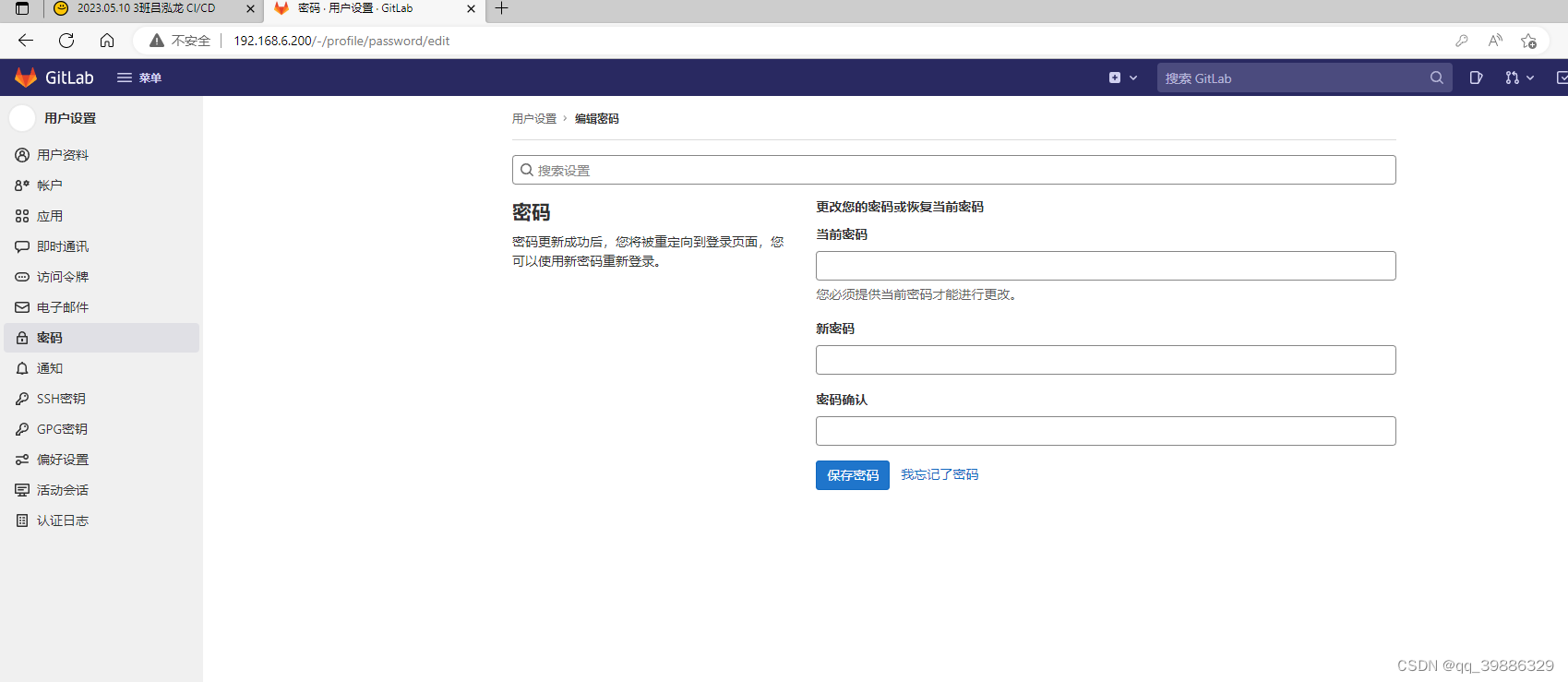Open the create new plus dropdown
This screenshot has height=682, width=1568.
(x=1123, y=78)
